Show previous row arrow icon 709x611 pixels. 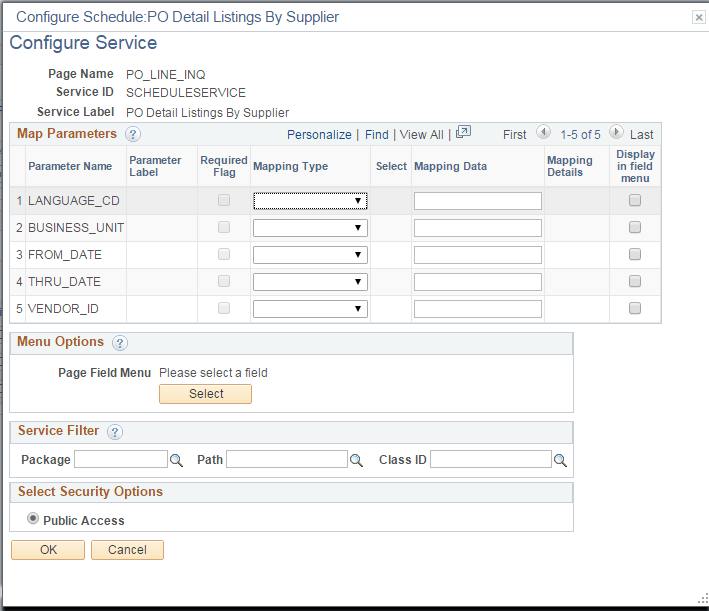(544, 132)
